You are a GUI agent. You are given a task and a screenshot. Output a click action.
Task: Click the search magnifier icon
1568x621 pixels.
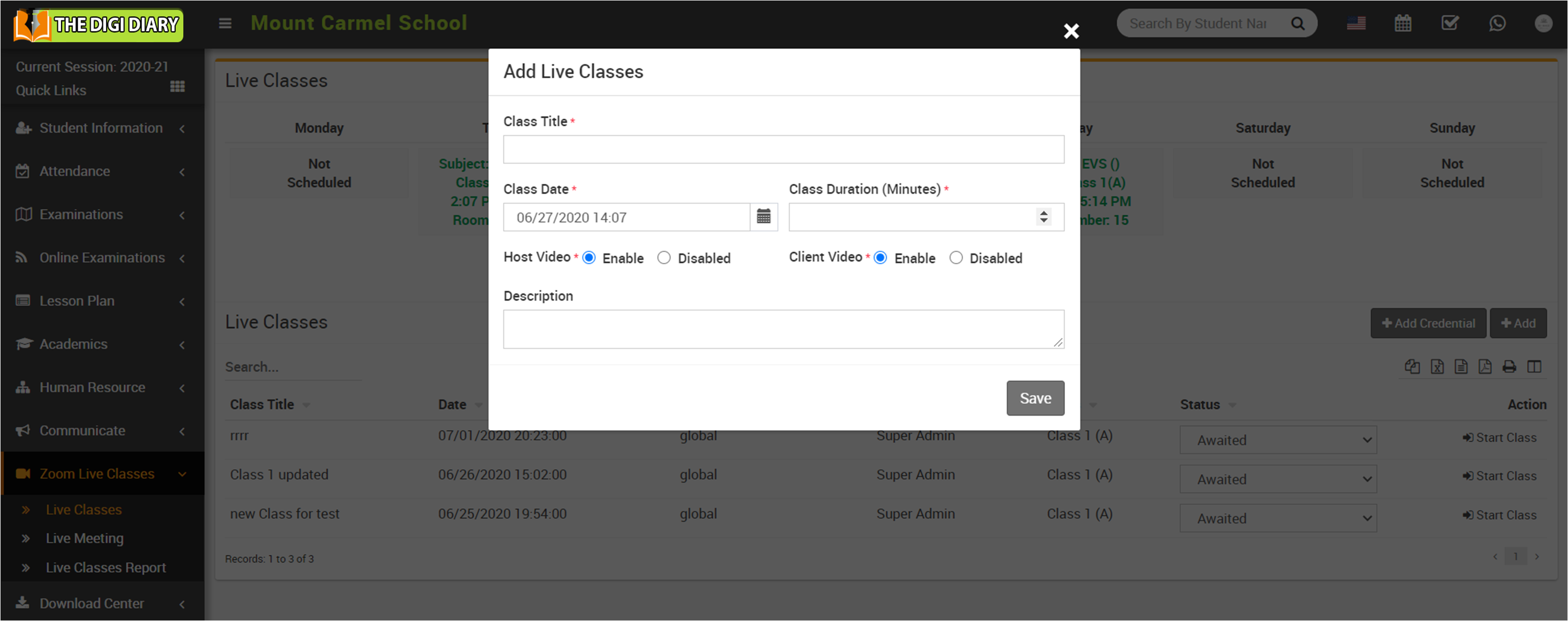click(x=1298, y=24)
